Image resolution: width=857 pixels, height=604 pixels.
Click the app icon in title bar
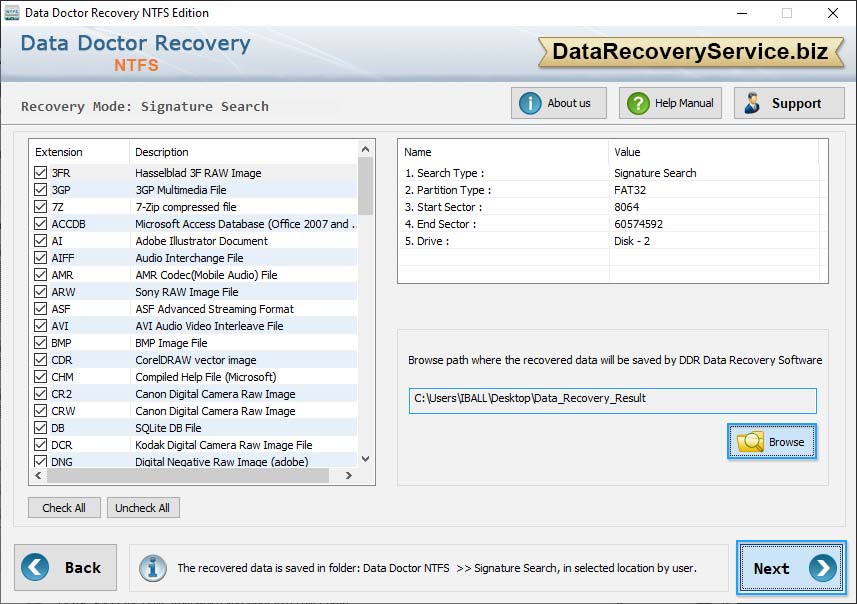[11, 13]
